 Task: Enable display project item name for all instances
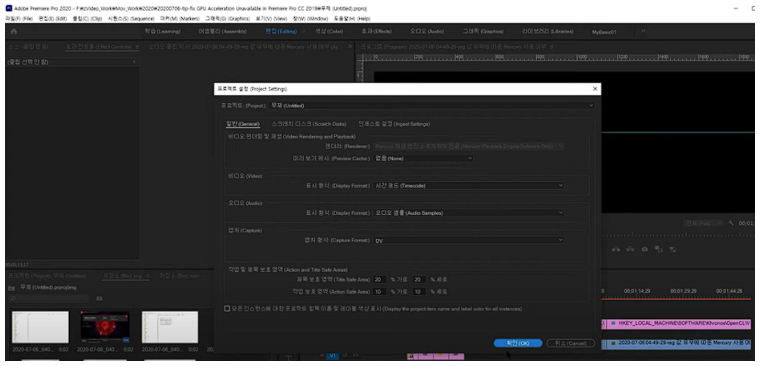click(x=227, y=308)
